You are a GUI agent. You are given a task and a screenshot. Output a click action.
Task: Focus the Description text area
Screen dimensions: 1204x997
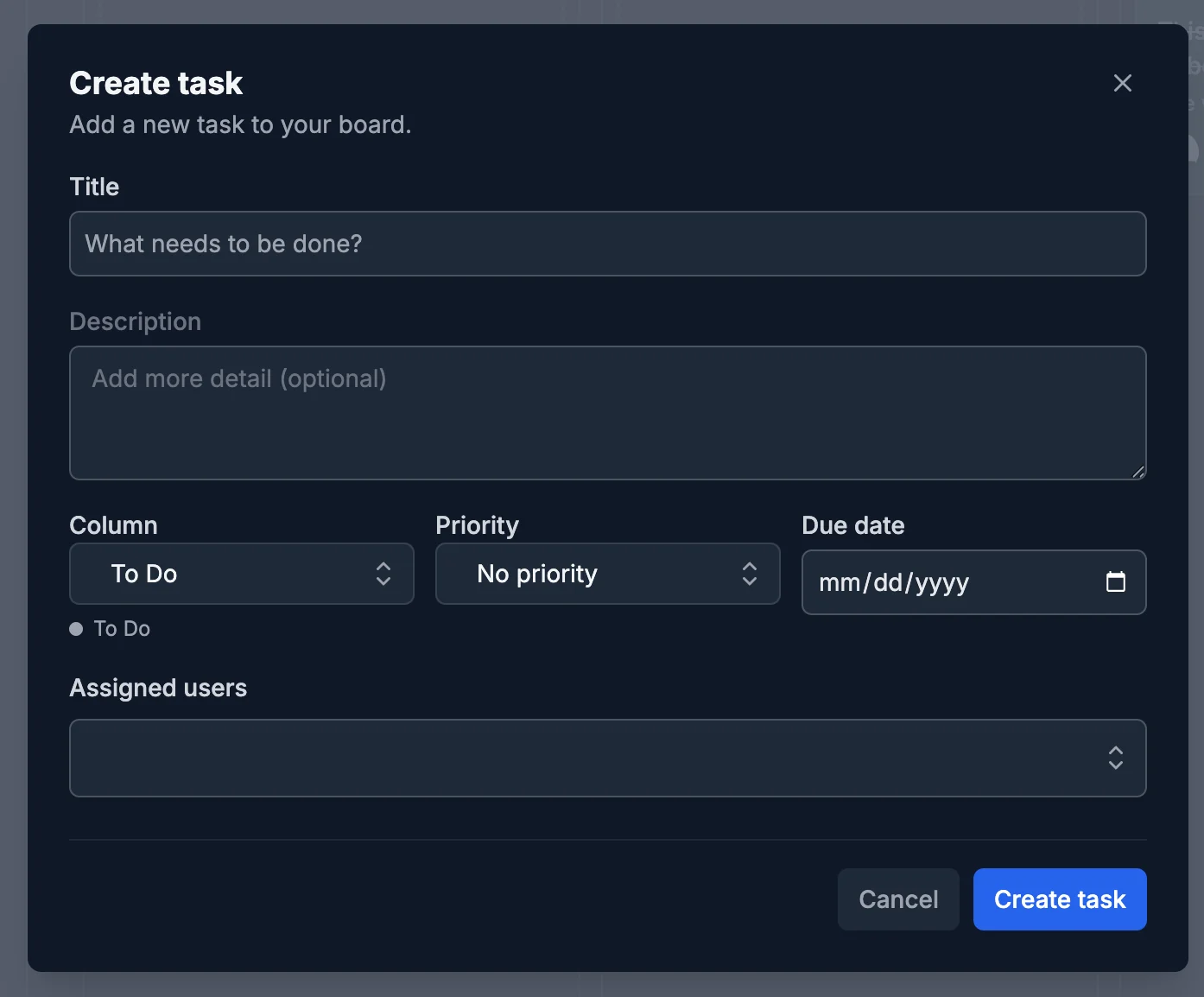coord(607,413)
